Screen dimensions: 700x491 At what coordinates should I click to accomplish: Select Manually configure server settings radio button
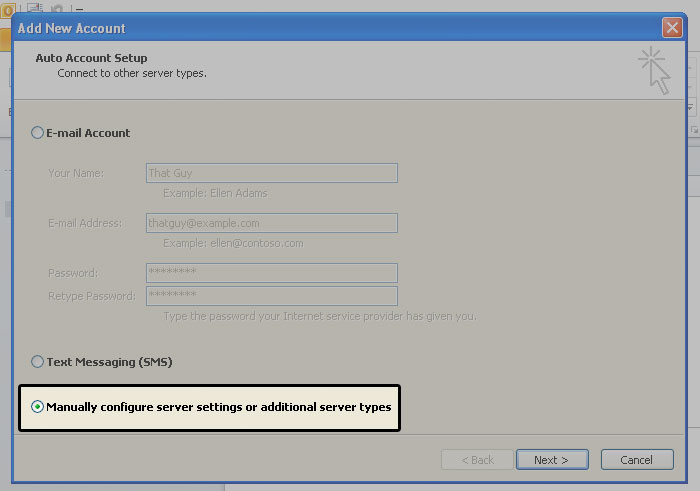pyautogui.click(x=38, y=407)
